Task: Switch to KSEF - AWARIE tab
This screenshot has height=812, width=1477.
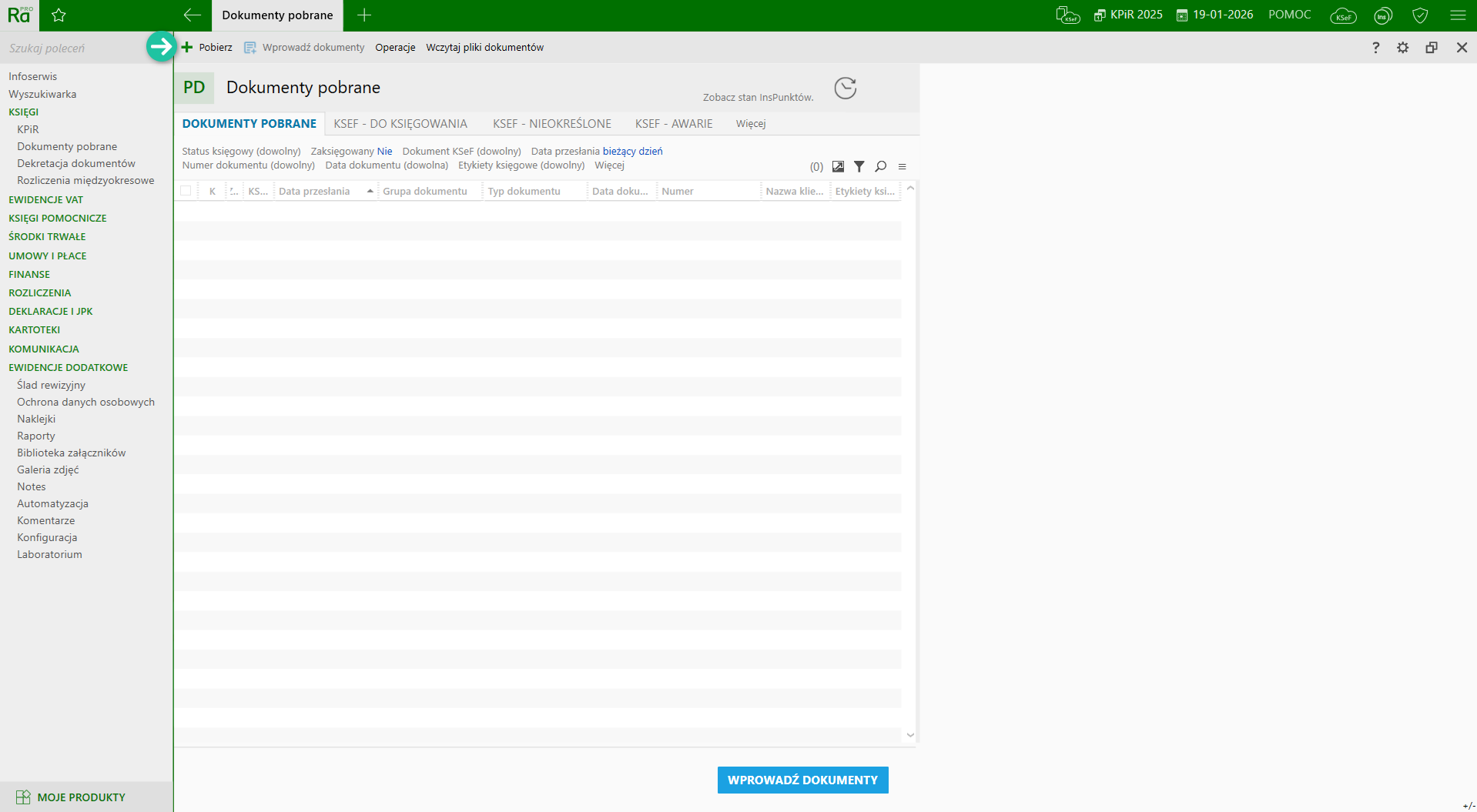Action: click(x=673, y=124)
